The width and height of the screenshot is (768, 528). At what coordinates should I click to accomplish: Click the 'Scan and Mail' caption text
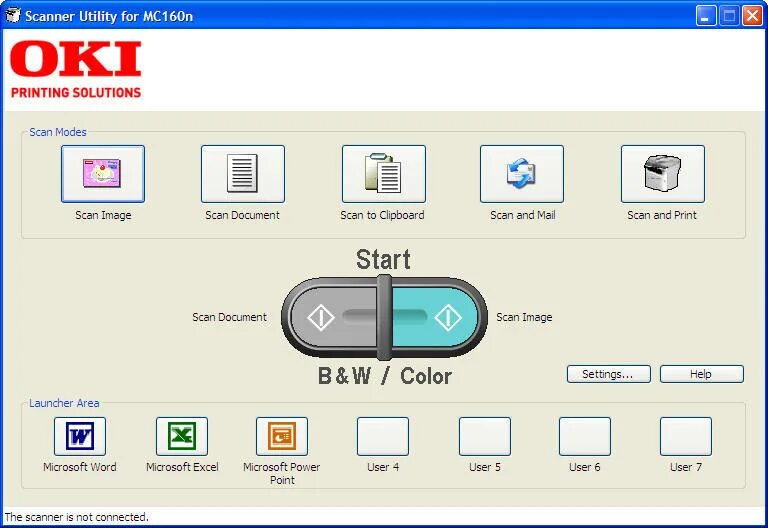pos(523,215)
